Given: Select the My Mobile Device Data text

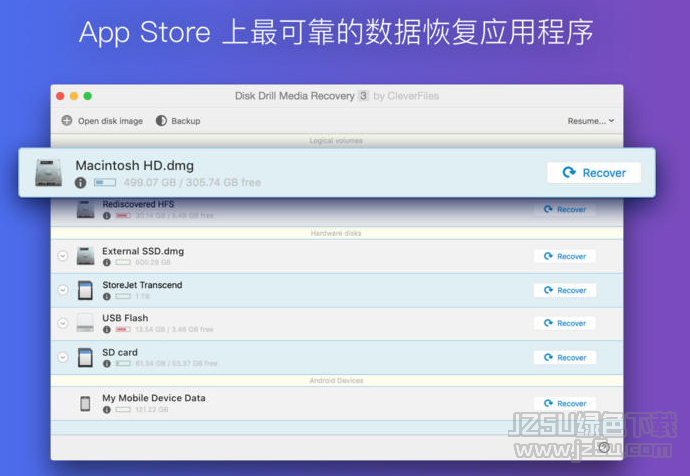Looking at the screenshot, I should 154,398.
